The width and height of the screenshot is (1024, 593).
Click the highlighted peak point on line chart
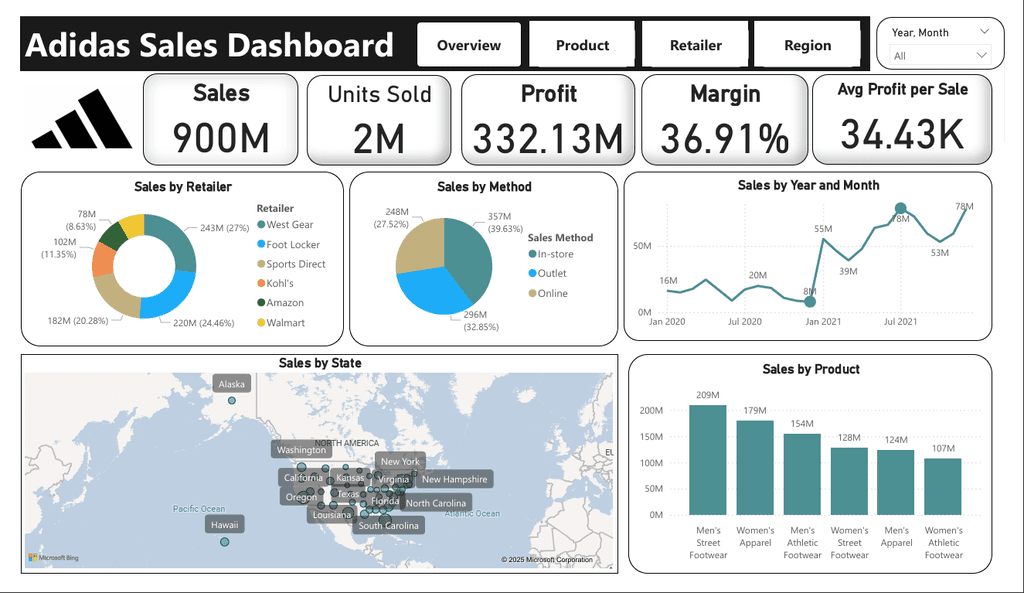tap(901, 208)
